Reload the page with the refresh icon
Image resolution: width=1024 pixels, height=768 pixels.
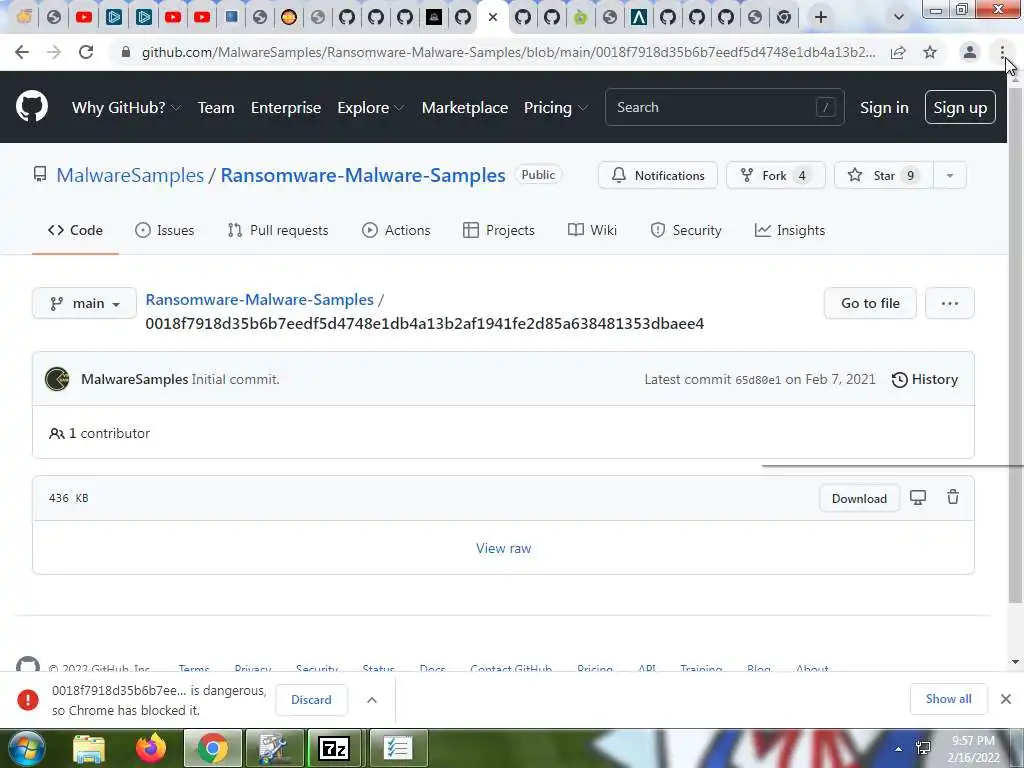click(x=86, y=52)
